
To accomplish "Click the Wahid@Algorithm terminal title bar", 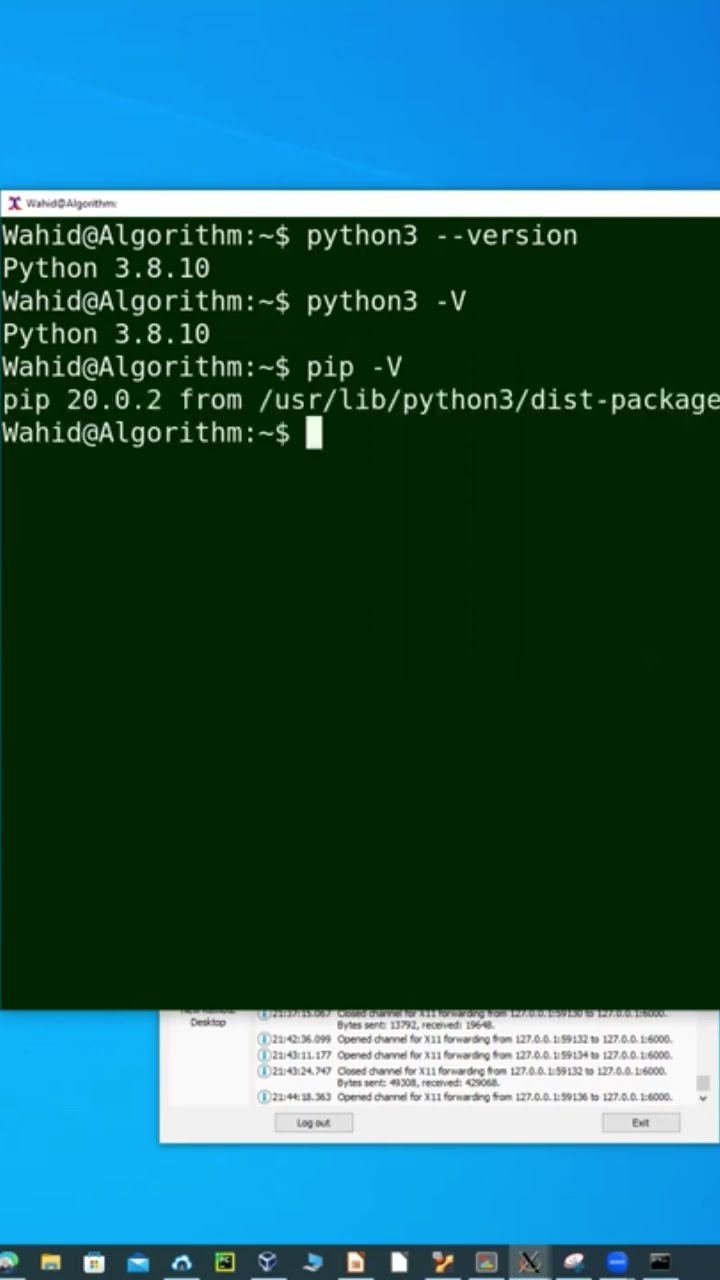I will click(x=360, y=203).
